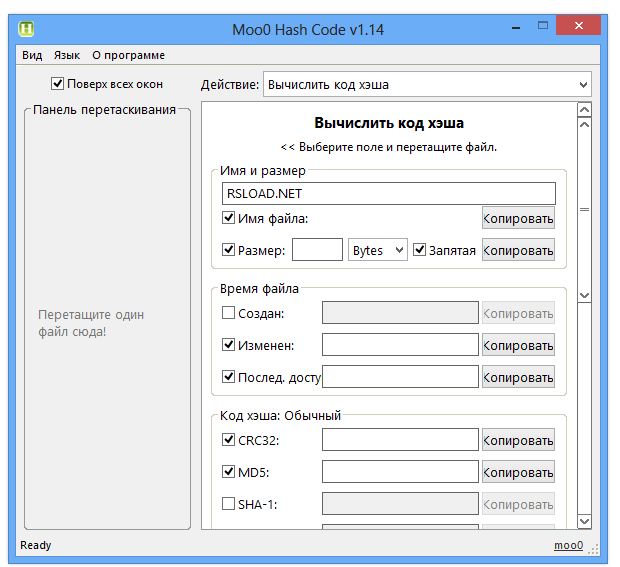This screenshot has height=567, width=620.
Task: Click the RSLOAD.NET name field
Action: point(389,193)
